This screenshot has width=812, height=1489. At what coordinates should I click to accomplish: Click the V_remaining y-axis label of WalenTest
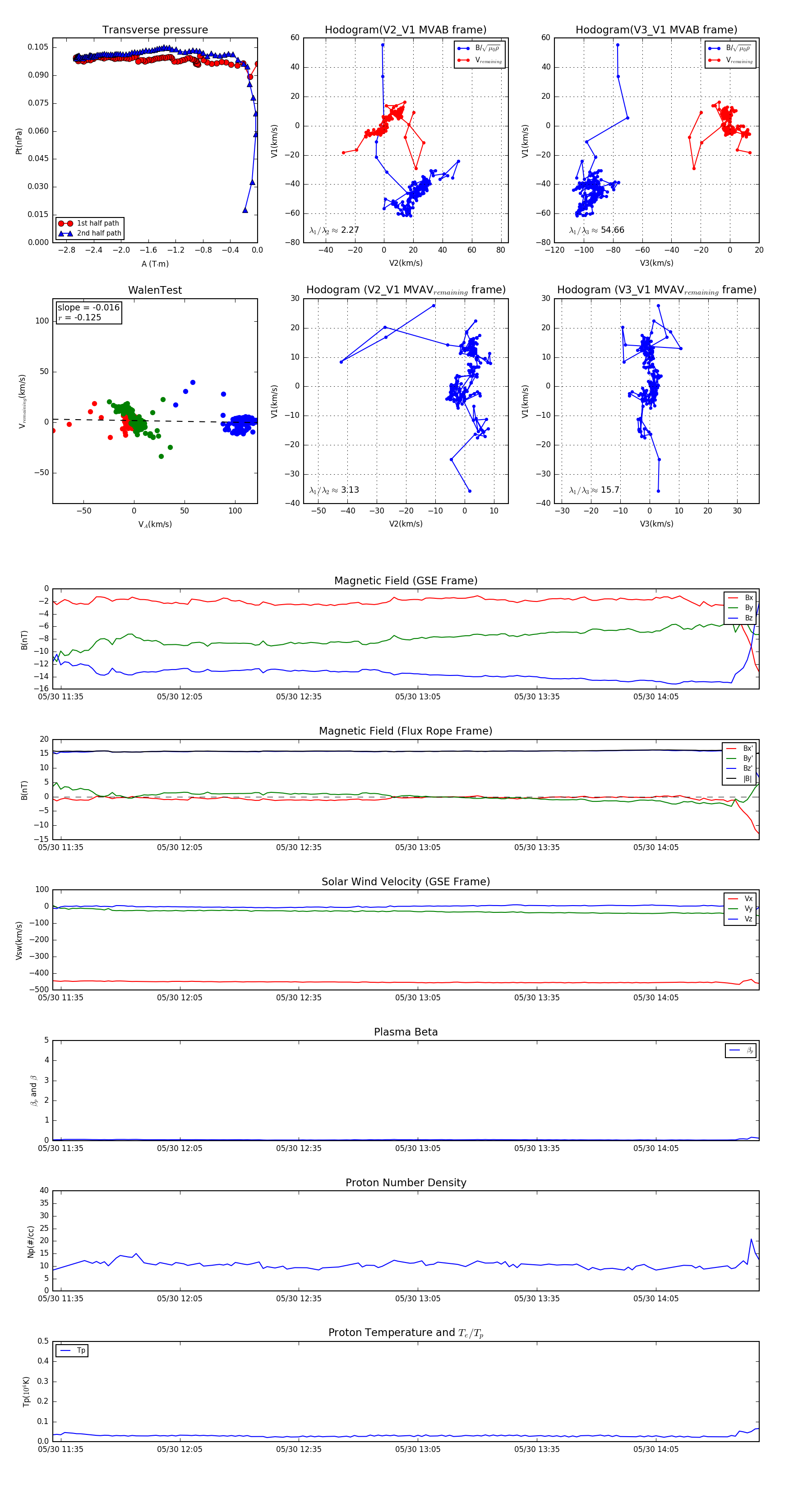pyautogui.click(x=22, y=401)
